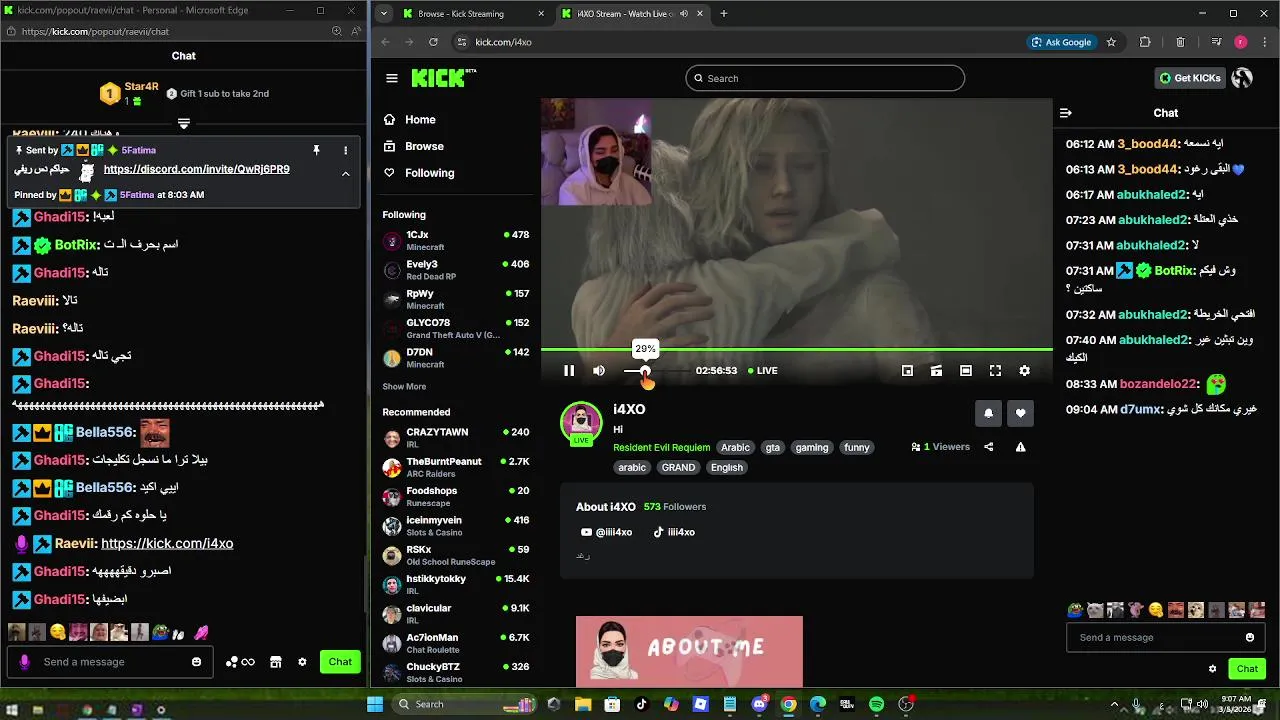The image size is (1280, 720).
Task: Click the green stream progress bar
Action: 796,349
